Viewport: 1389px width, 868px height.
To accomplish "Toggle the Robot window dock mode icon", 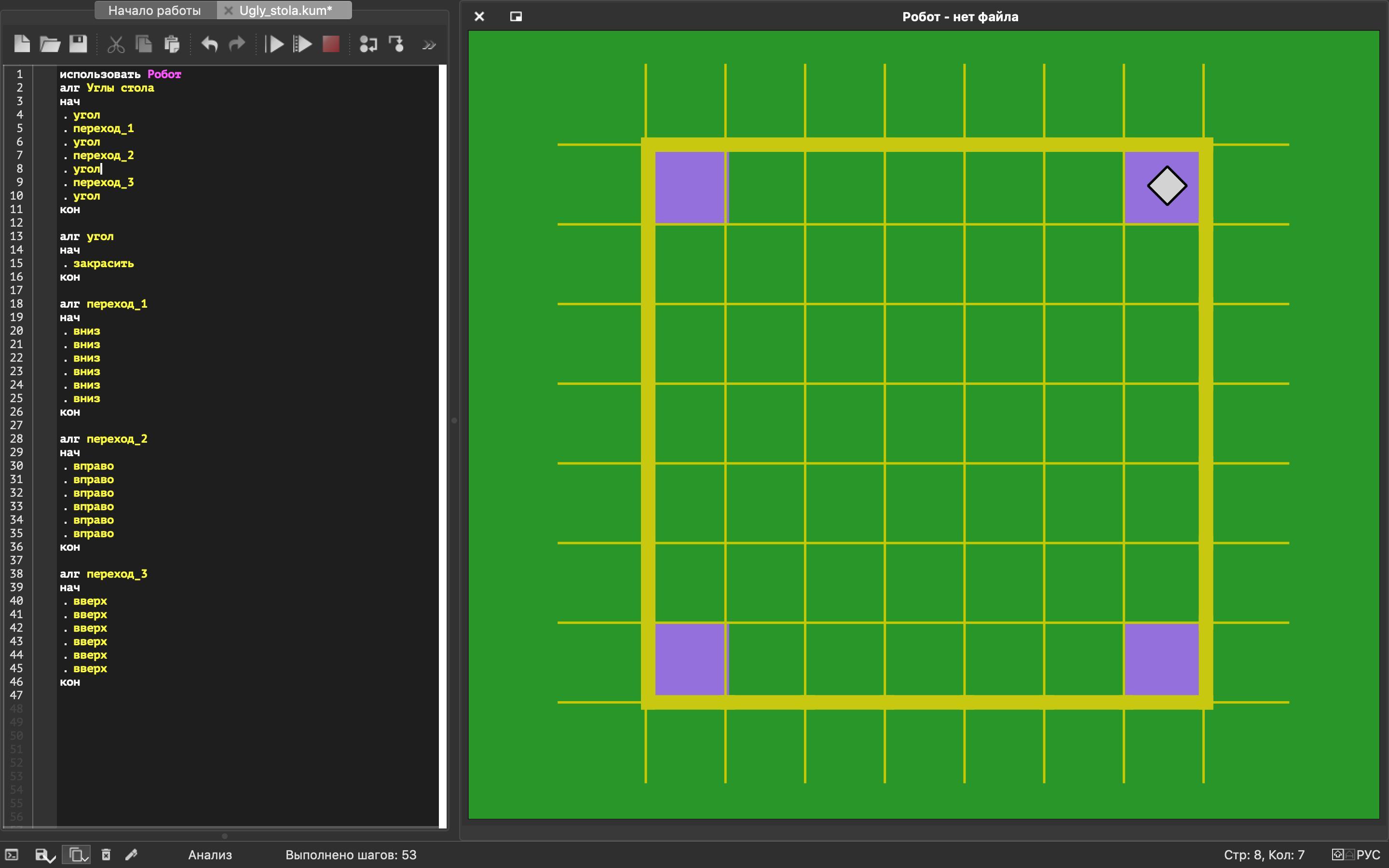I will pyautogui.click(x=516, y=17).
